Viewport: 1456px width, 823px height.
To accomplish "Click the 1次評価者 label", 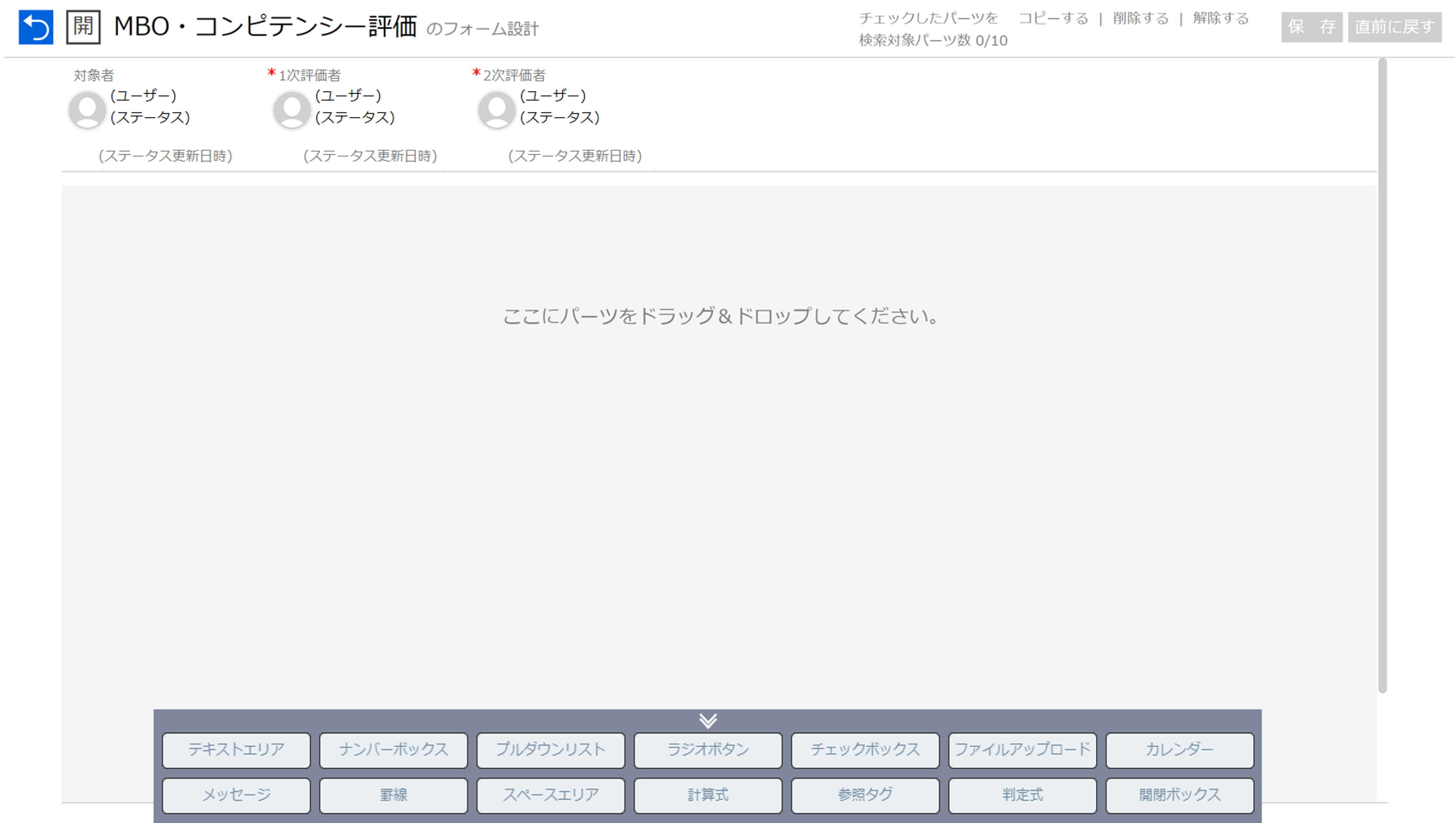I will click(x=309, y=75).
